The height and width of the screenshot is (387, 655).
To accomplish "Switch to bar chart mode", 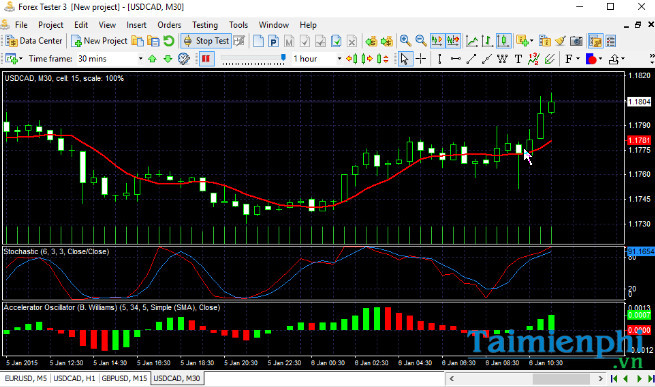I will pyautogui.click(x=487, y=41).
